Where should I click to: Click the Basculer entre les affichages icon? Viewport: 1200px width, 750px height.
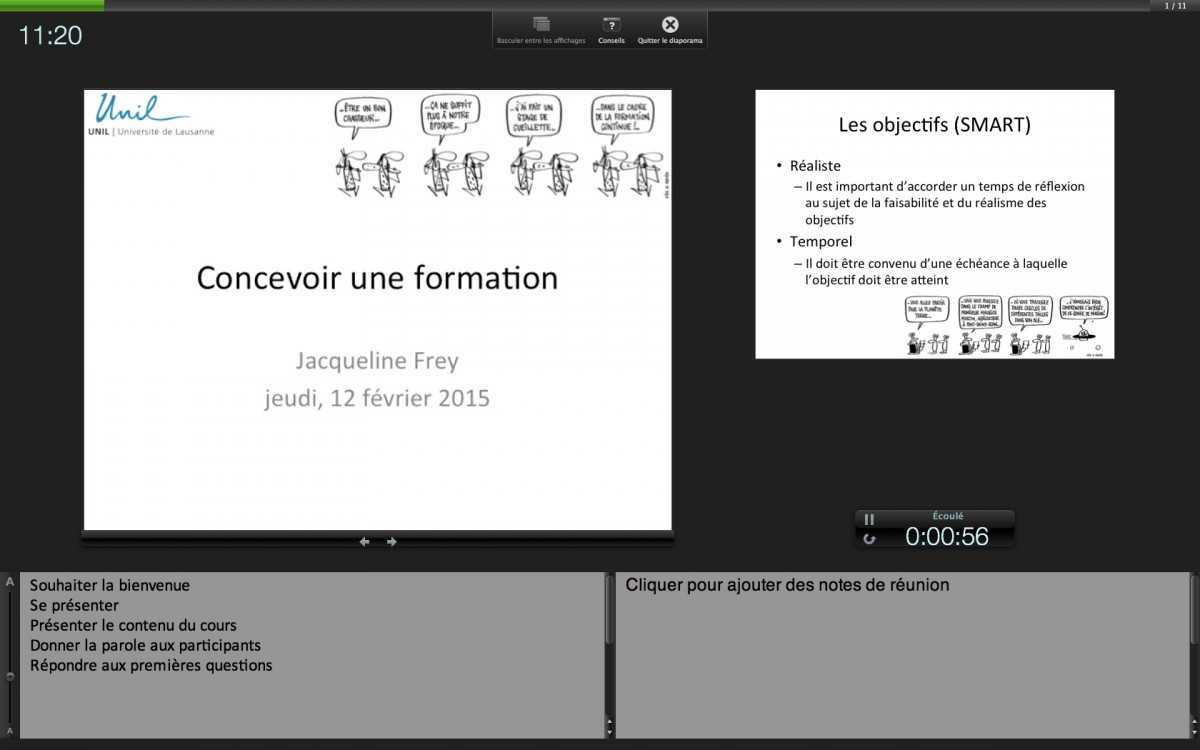point(541,25)
